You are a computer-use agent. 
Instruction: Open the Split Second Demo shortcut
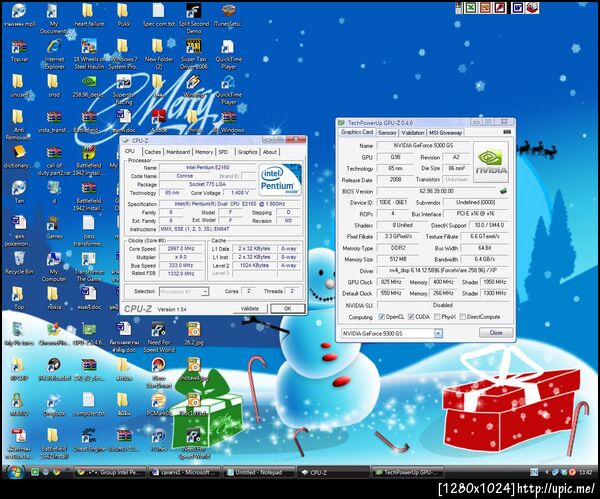point(194,18)
